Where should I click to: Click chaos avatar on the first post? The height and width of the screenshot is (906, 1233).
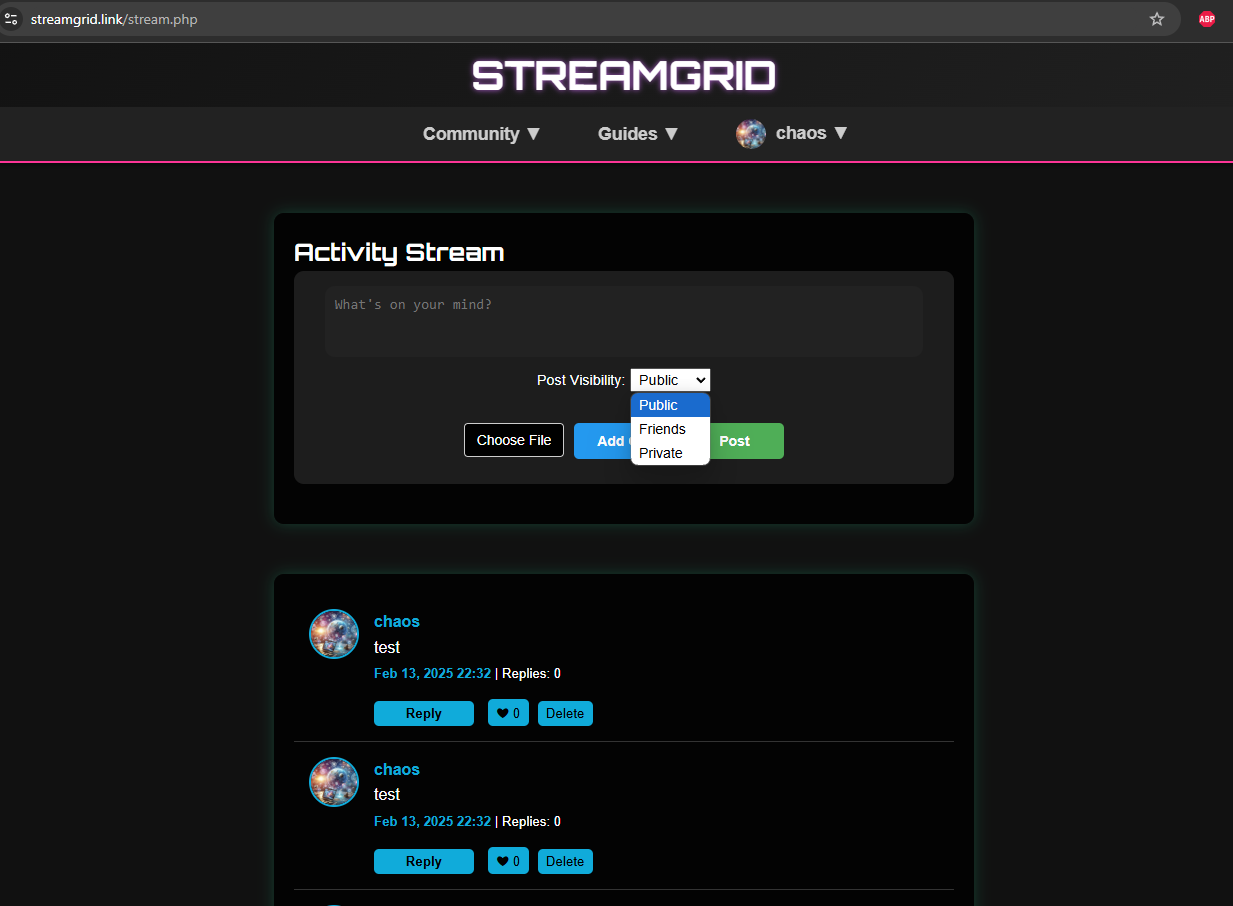click(334, 634)
